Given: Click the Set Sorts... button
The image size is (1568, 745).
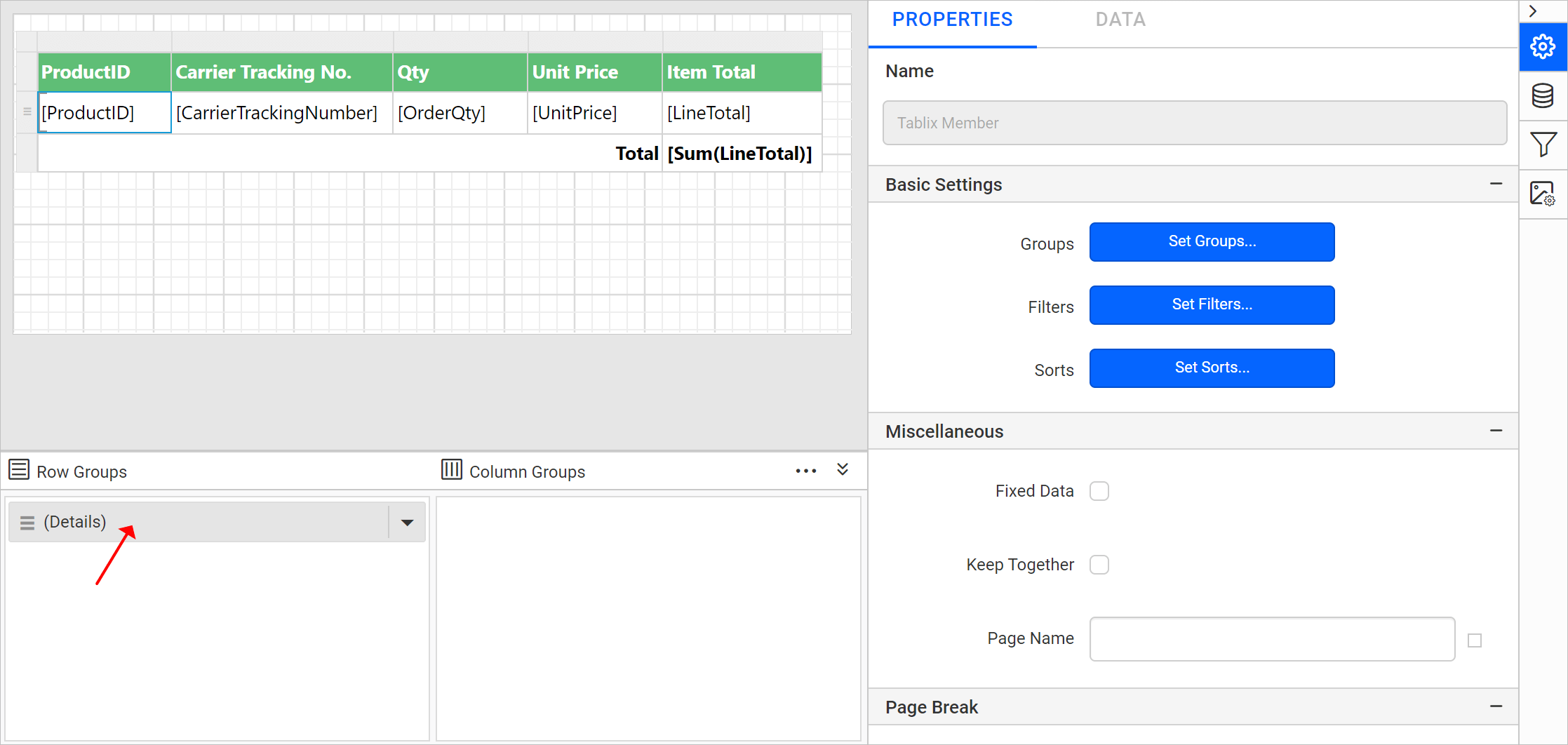Looking at the screenshot, I should pos(1212,368).
